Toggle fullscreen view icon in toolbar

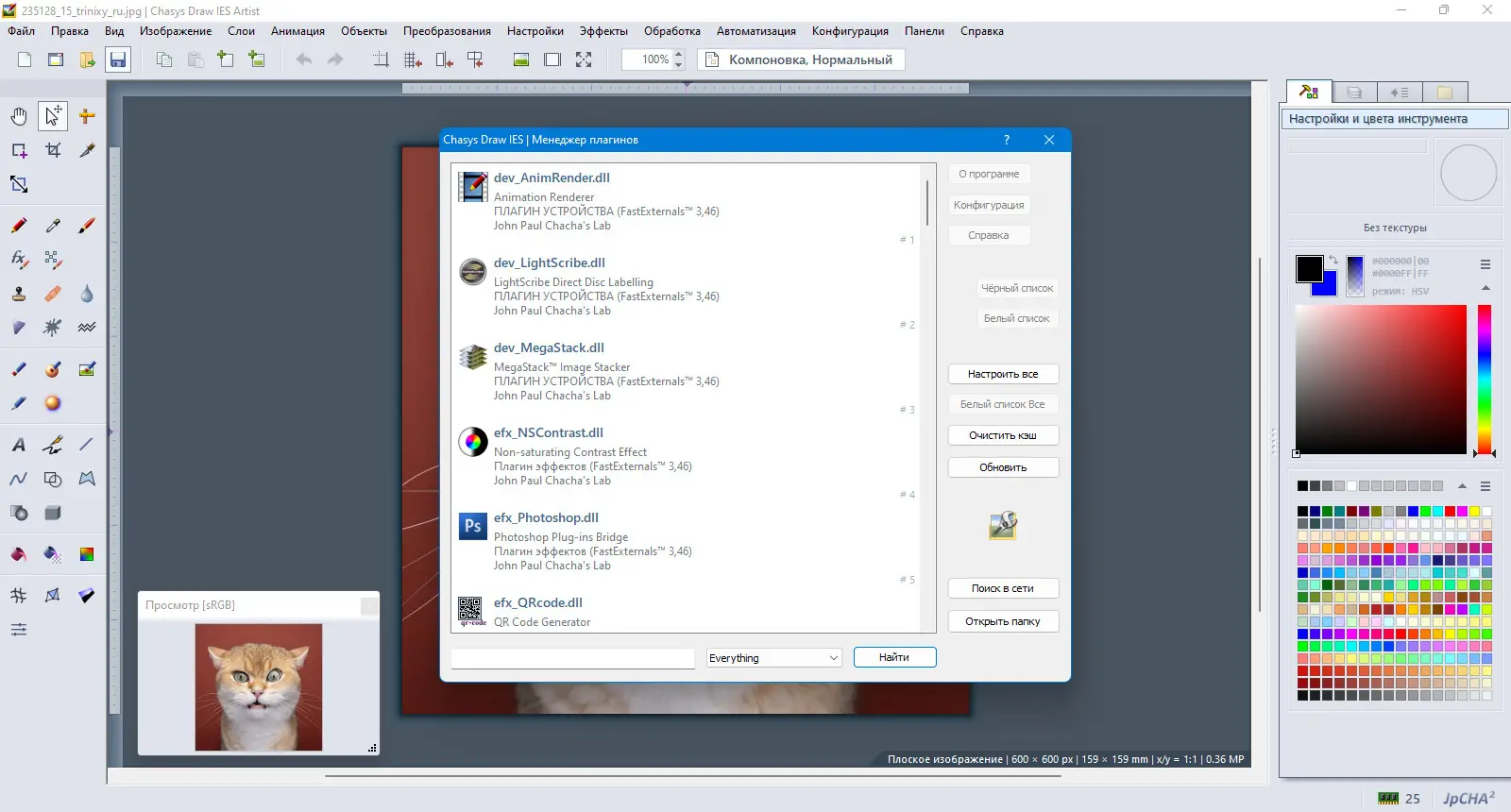coord(584,59)
